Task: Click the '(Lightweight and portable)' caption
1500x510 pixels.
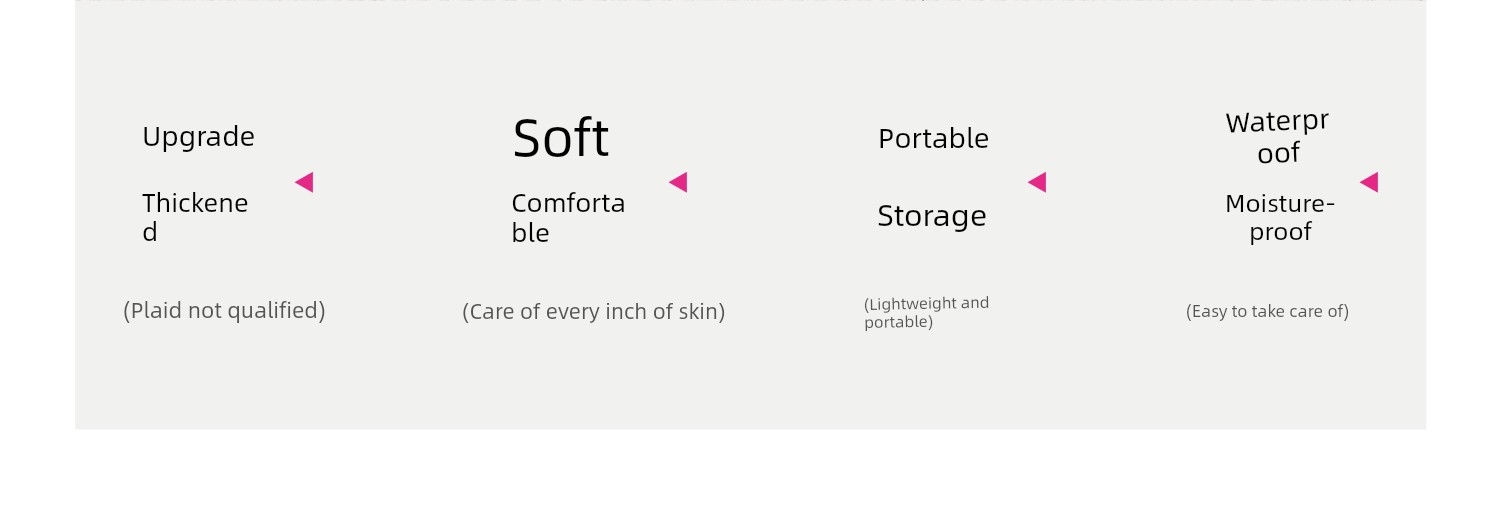Action: click(x=927, y=312)
